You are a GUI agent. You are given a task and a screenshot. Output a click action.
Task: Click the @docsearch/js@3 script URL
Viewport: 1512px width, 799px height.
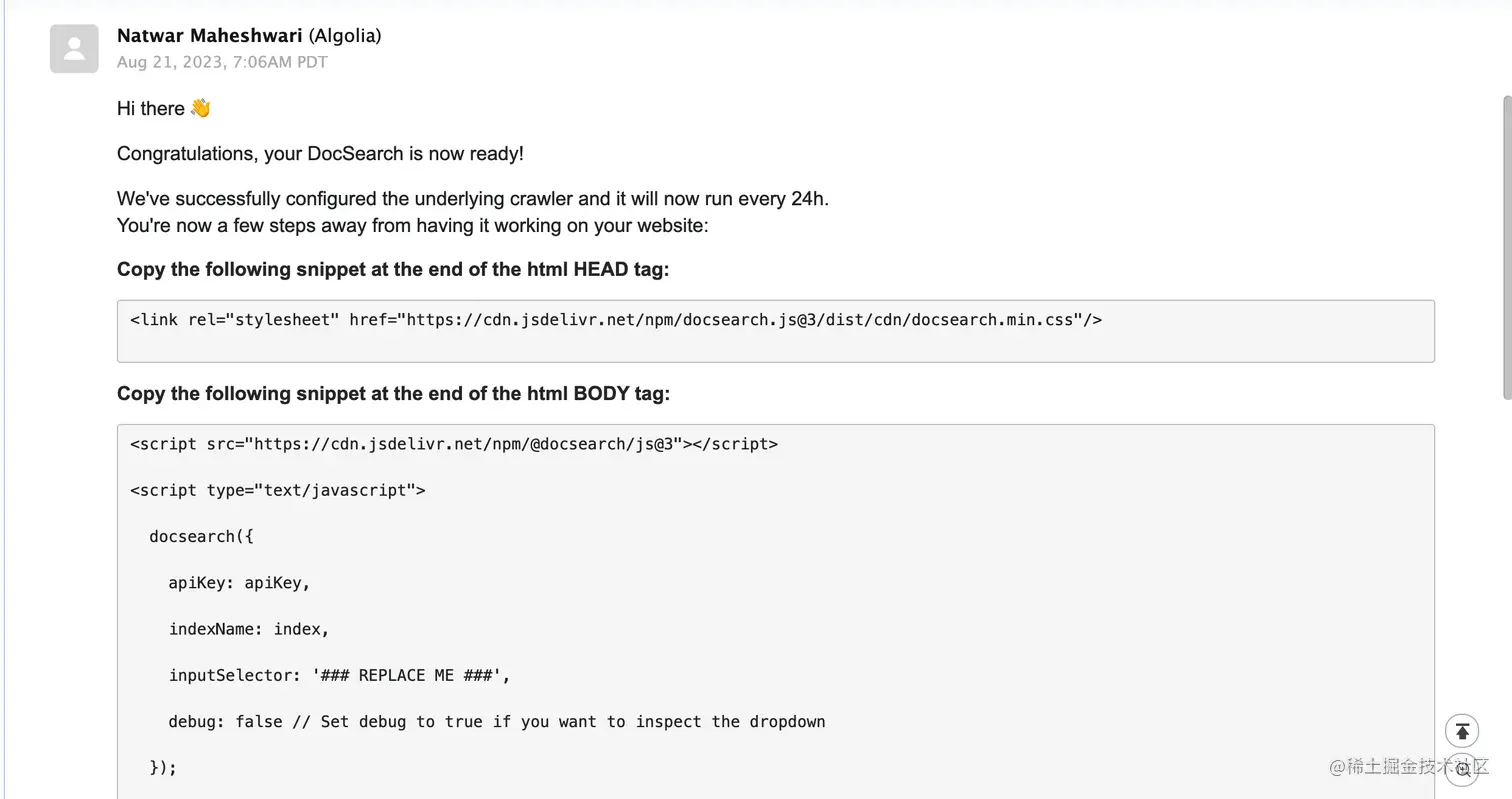click(x=468, y=444)
